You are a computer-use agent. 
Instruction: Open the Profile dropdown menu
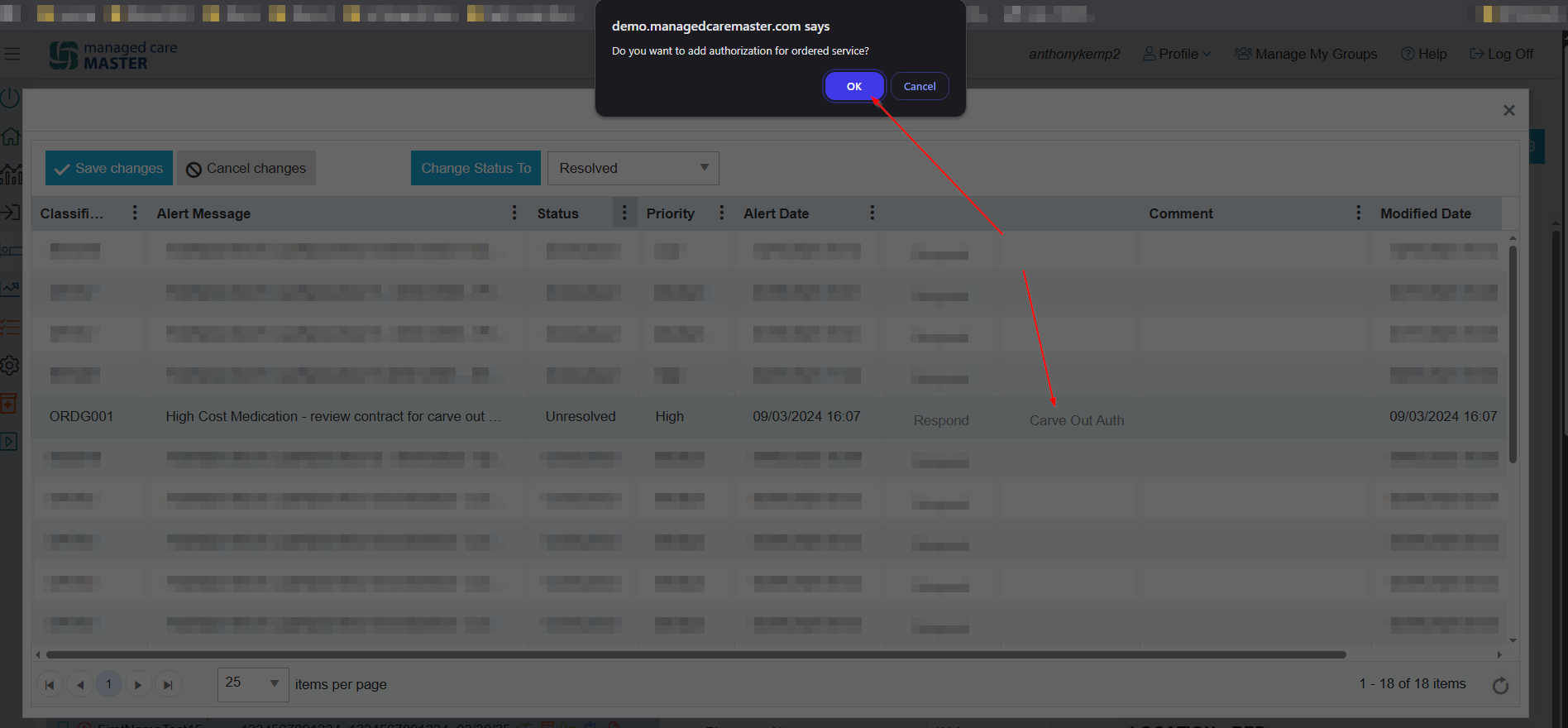click(1177, 54)
